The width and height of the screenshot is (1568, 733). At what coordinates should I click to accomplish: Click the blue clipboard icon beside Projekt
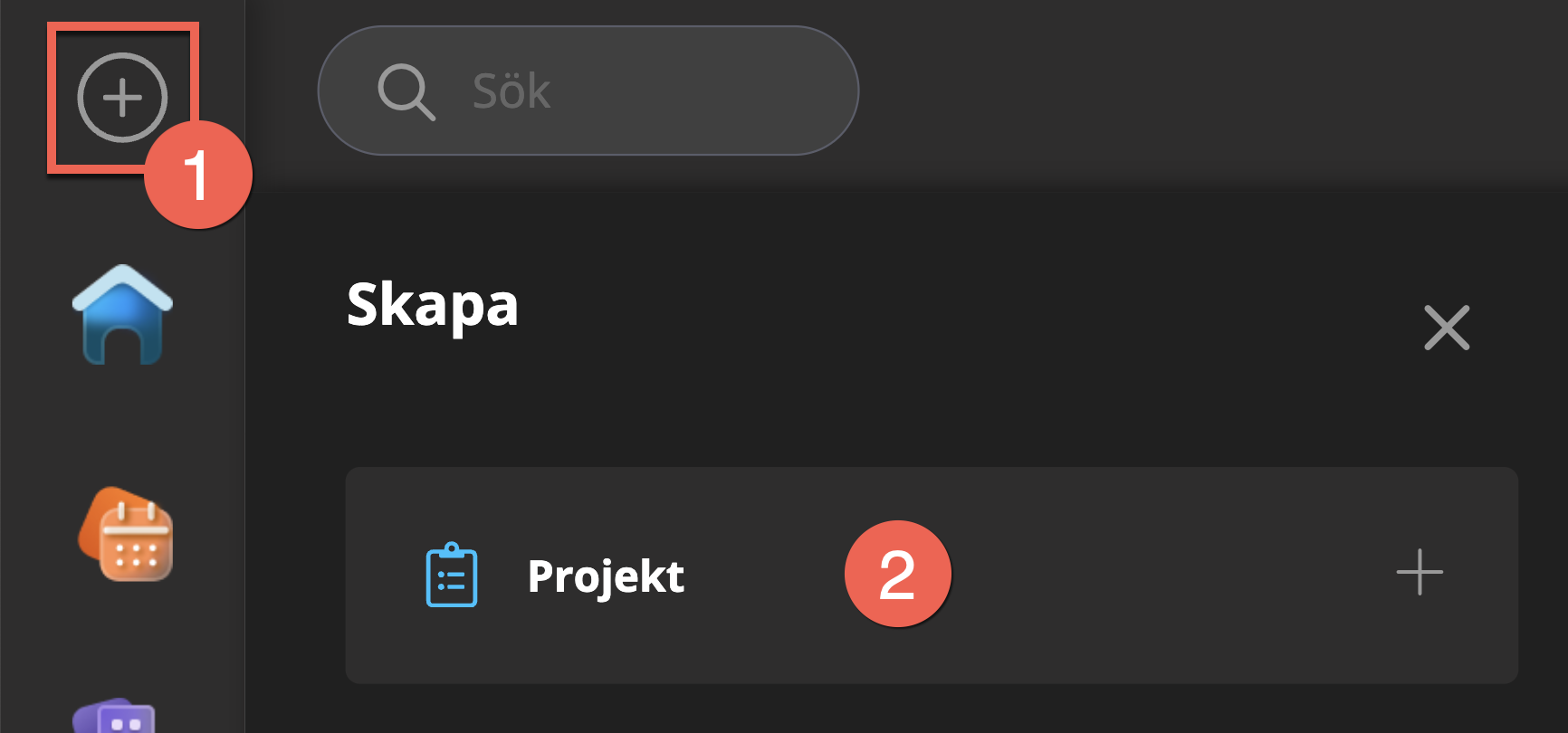(452, 576)
